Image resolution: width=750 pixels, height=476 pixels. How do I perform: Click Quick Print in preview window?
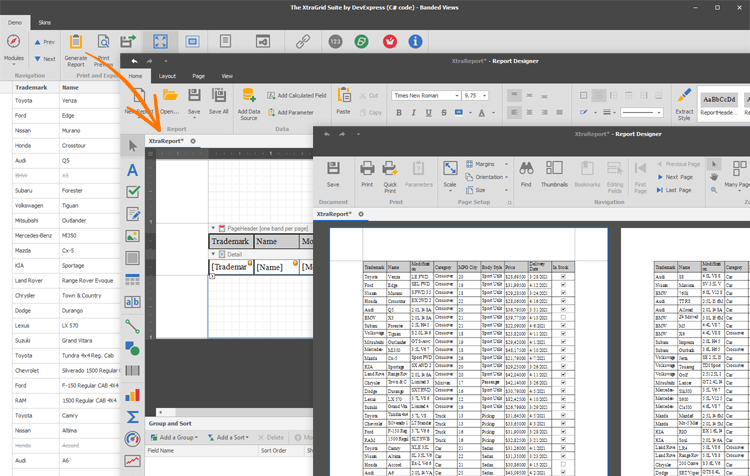tap(390, 168)
